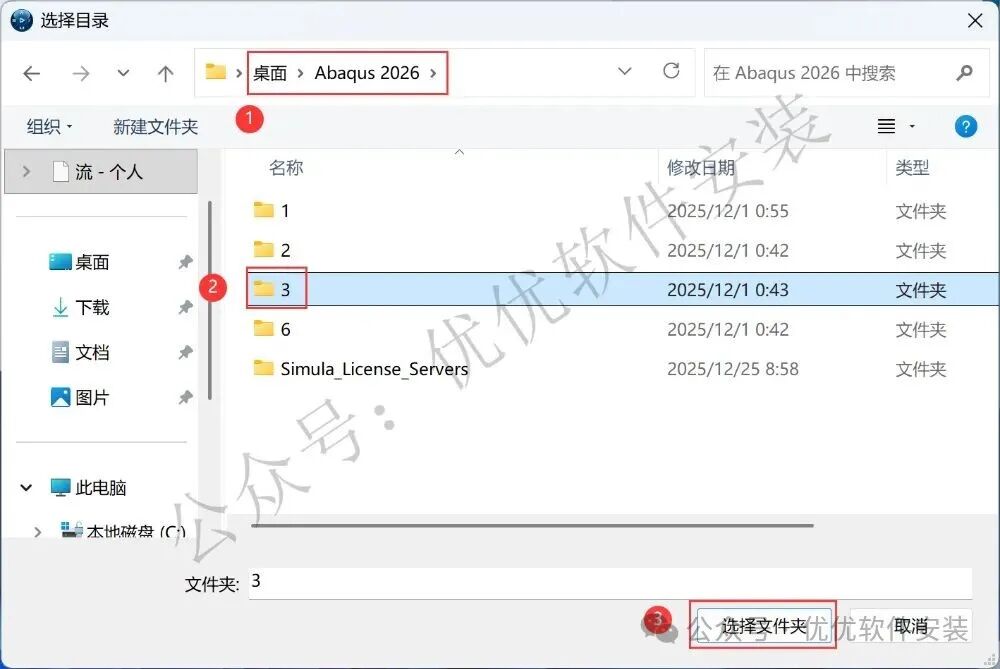Screen dimensions: 1000x669
Task: Navigate up one folder level
Action: tap(166, 74)
